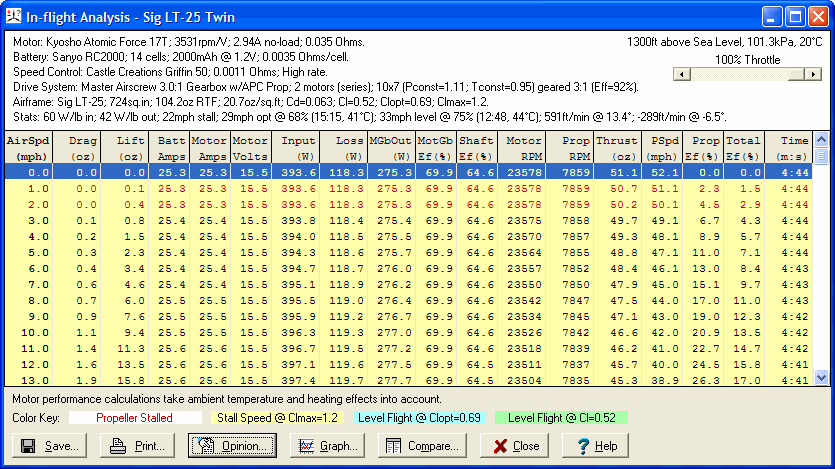
Task: Click the Shaft Ef(%) column header
Action: point(477,148)
